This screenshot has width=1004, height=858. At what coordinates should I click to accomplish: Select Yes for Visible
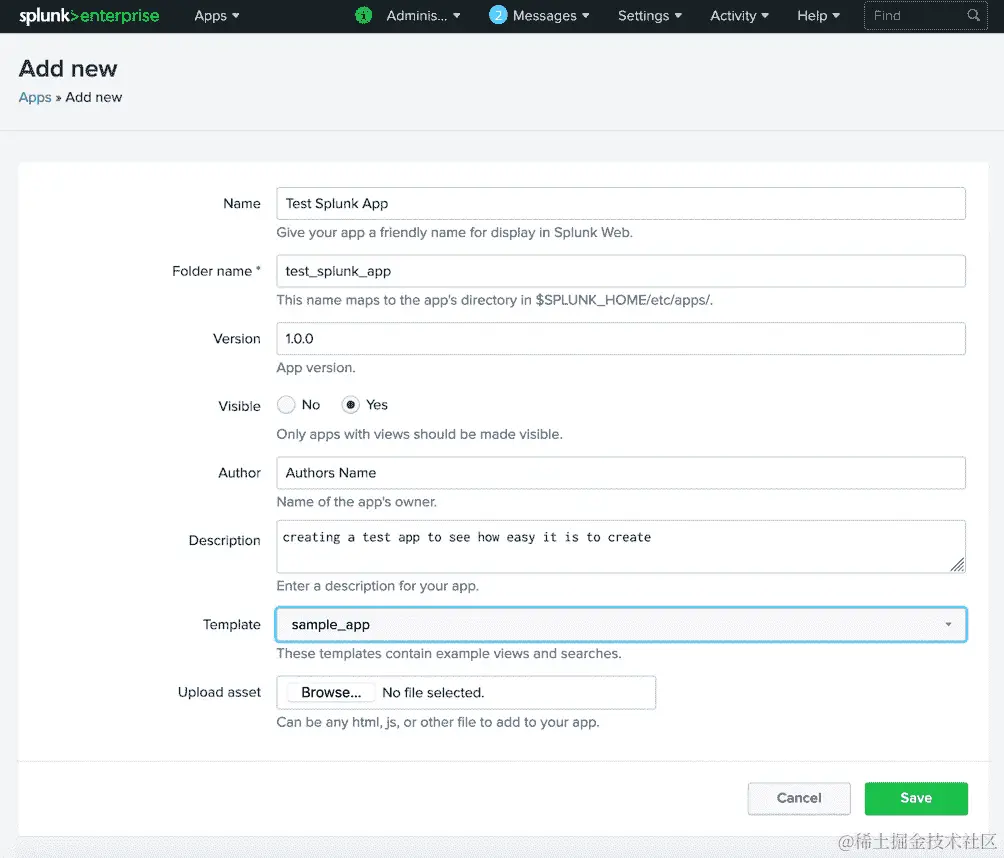click(350, 405)
